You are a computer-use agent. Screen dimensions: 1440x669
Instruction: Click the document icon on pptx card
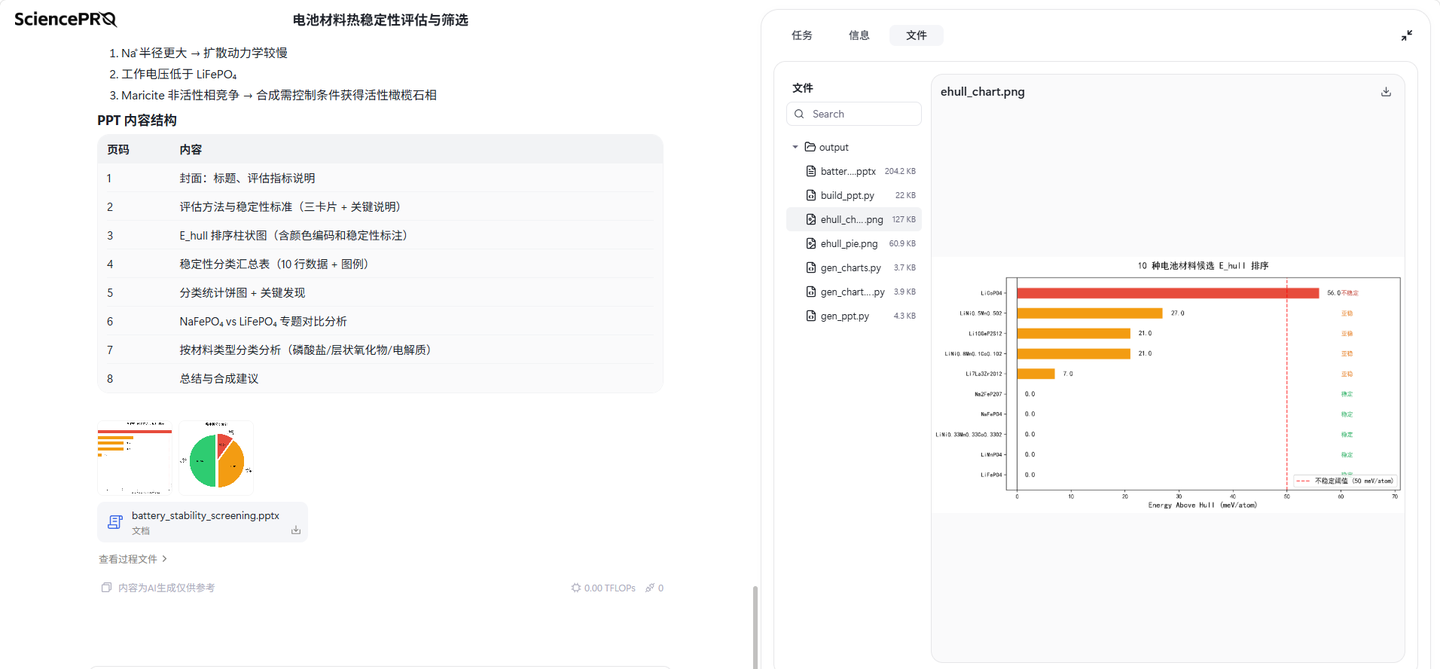pyautogui.click(x=115, y=522)
